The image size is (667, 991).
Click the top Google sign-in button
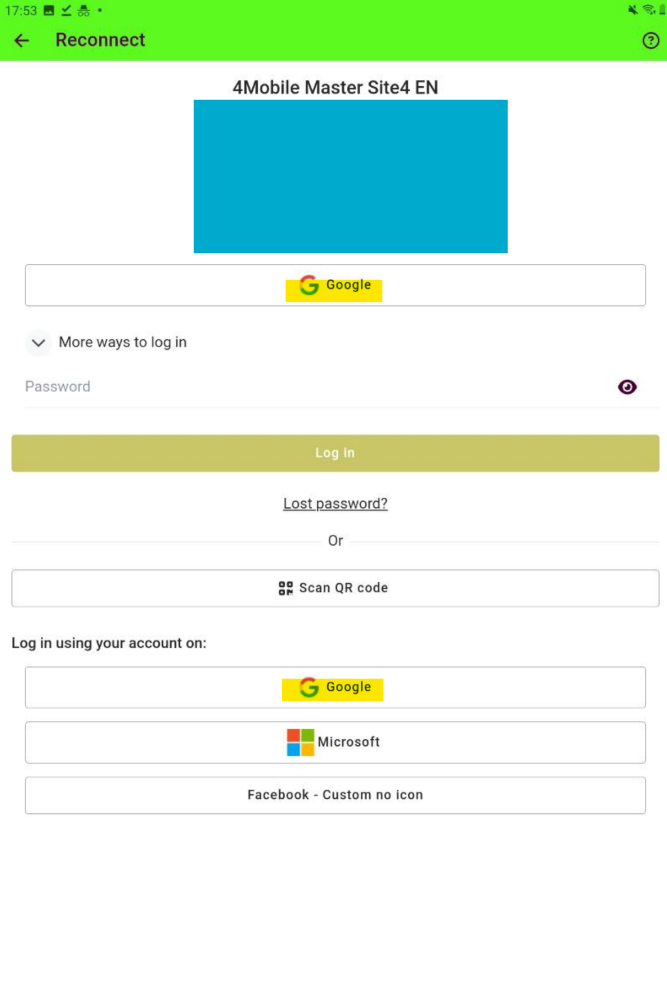[335, 285]
